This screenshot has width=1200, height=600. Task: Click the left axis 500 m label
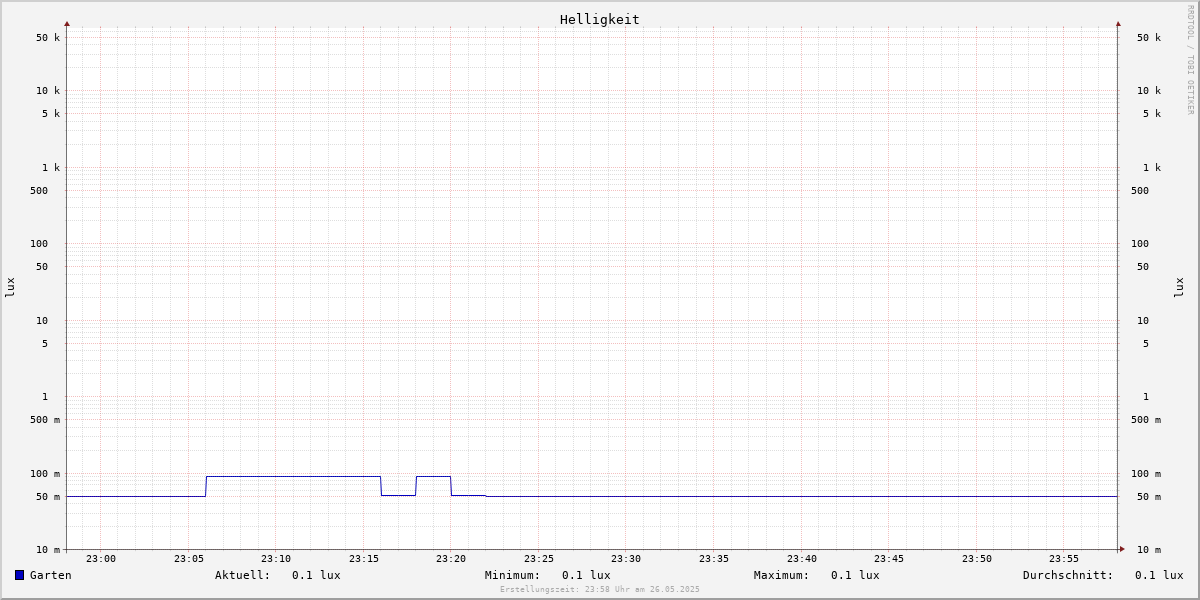tap(45, 420)
